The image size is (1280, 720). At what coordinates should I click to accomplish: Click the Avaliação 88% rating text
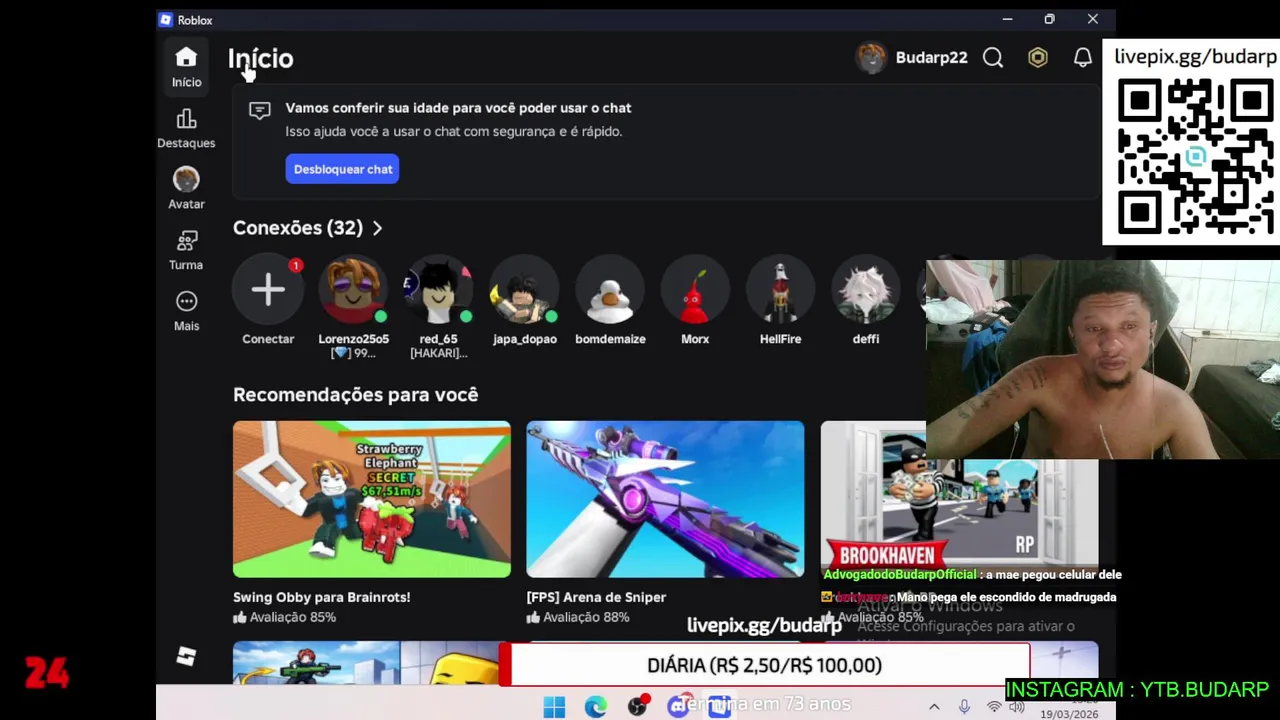point(586,617)
